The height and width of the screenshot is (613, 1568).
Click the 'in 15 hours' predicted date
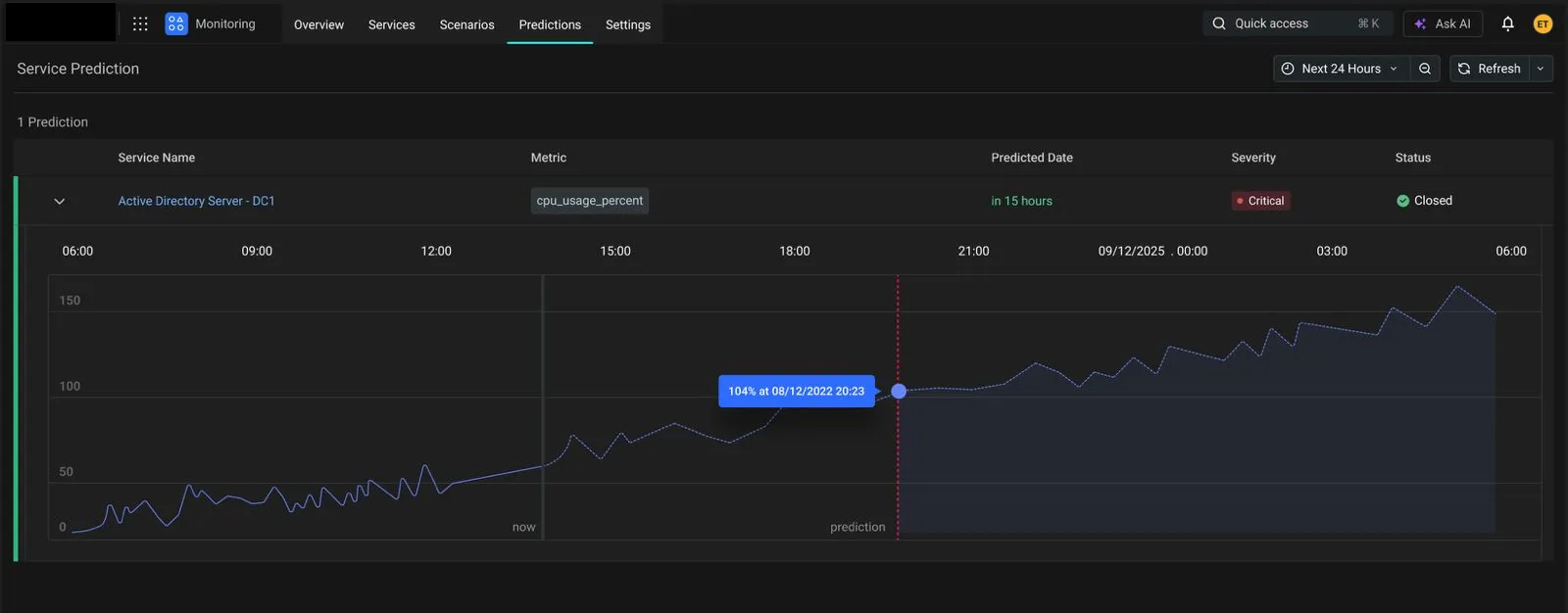click(1021, 201)
